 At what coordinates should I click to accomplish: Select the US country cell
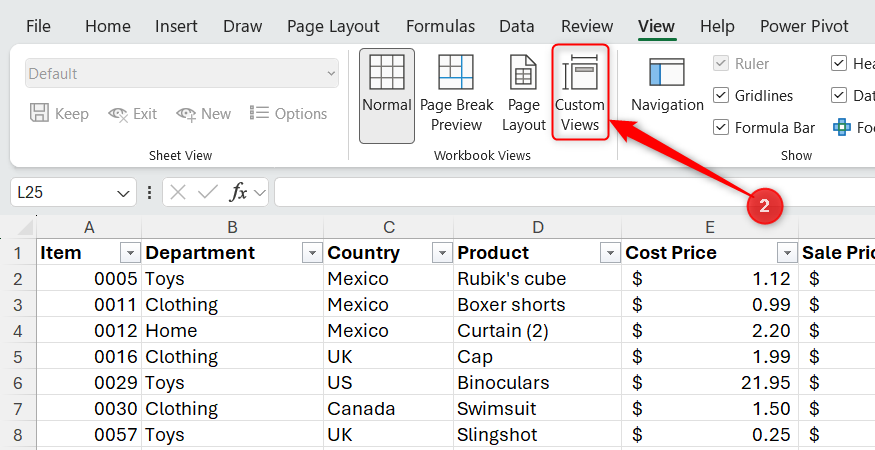389,382
